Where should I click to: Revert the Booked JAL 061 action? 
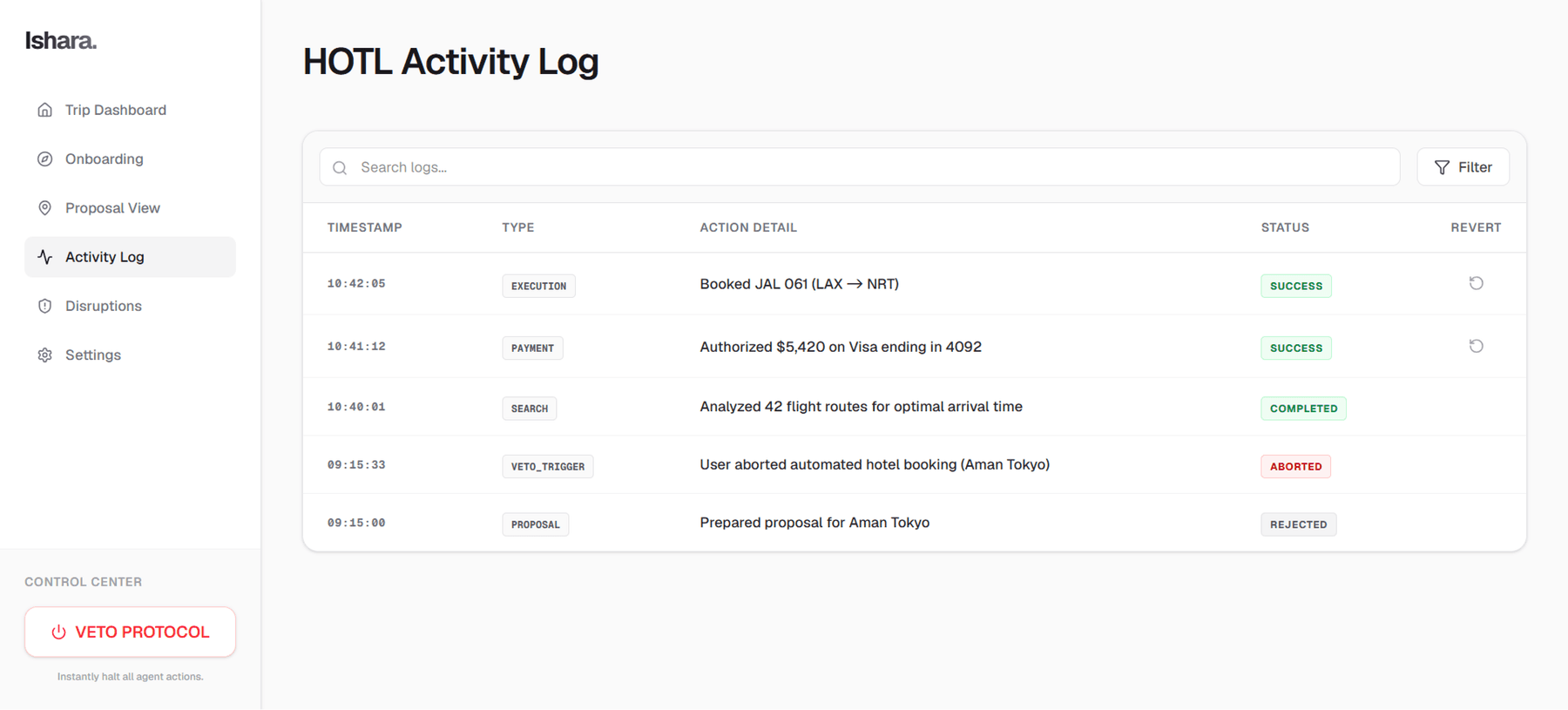tap(1476, 283)
